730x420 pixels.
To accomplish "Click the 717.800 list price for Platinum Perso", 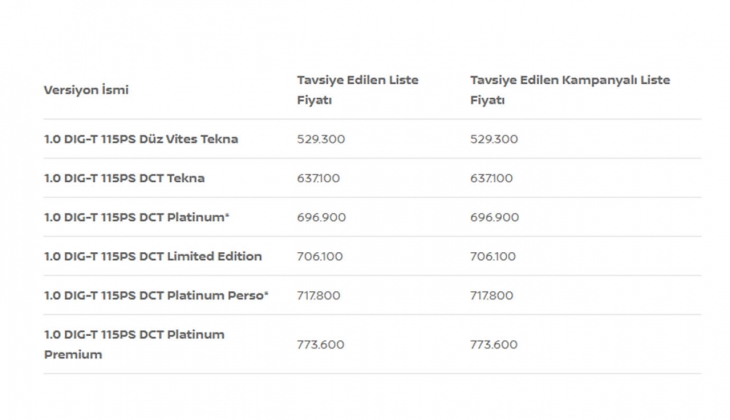I will (320, 295).
